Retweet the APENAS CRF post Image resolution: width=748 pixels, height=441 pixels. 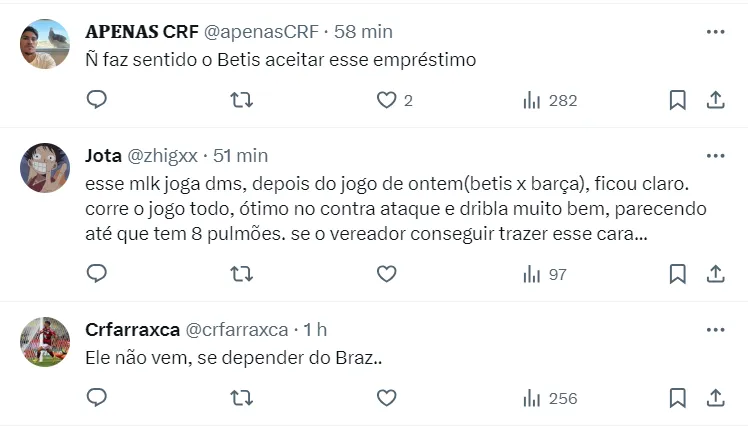[241, 100]
